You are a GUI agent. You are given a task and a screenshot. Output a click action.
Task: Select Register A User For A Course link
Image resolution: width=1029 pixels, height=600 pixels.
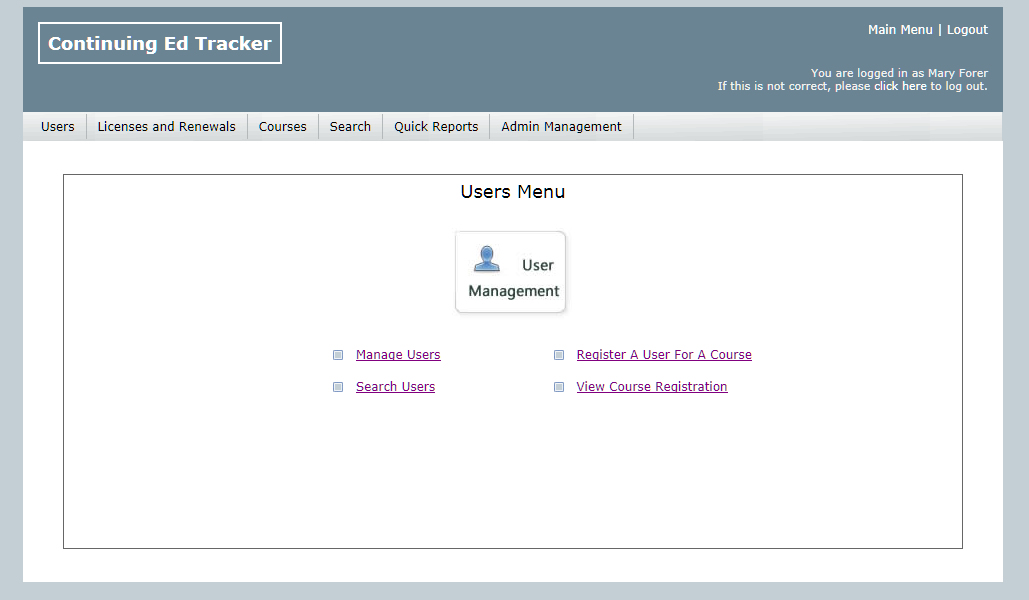(664, 355)
